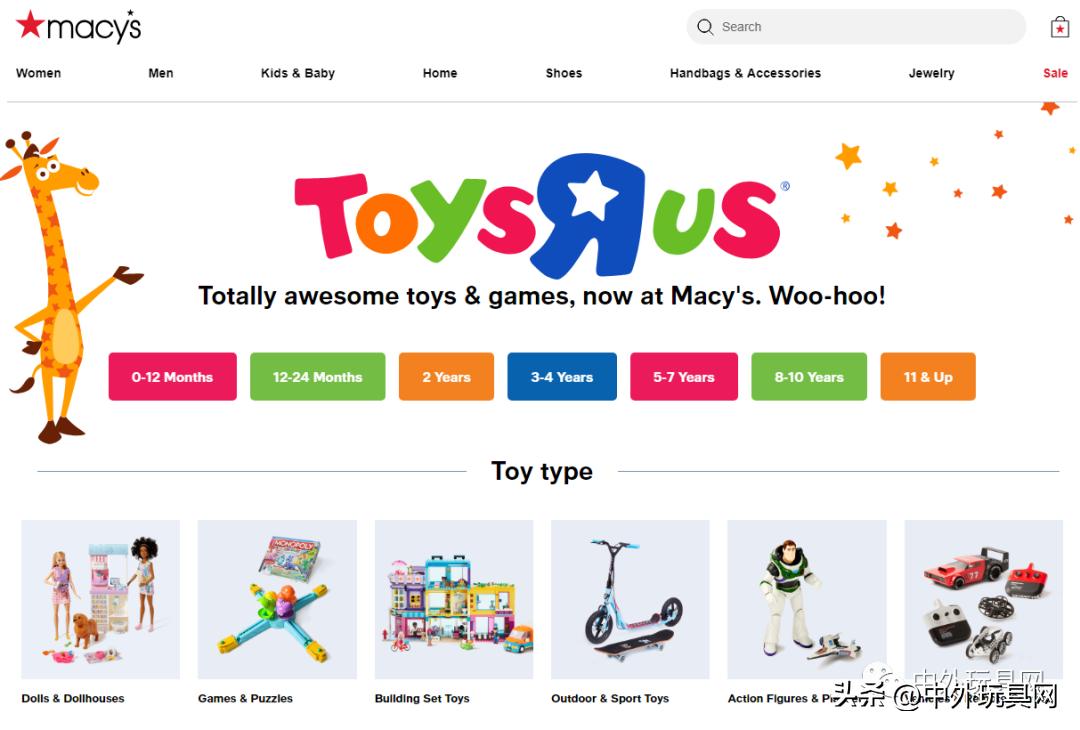Open the Dolls & Dollhouses thumbnail
The width and height of the screenshot is (1080, 730).
(101, 599)
